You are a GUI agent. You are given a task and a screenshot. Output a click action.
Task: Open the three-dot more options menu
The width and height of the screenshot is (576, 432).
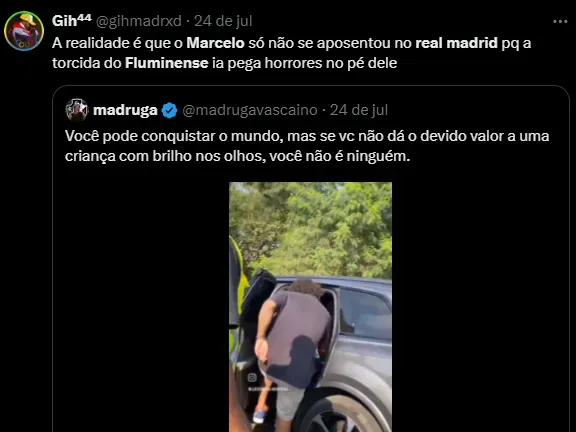(560, 22)
